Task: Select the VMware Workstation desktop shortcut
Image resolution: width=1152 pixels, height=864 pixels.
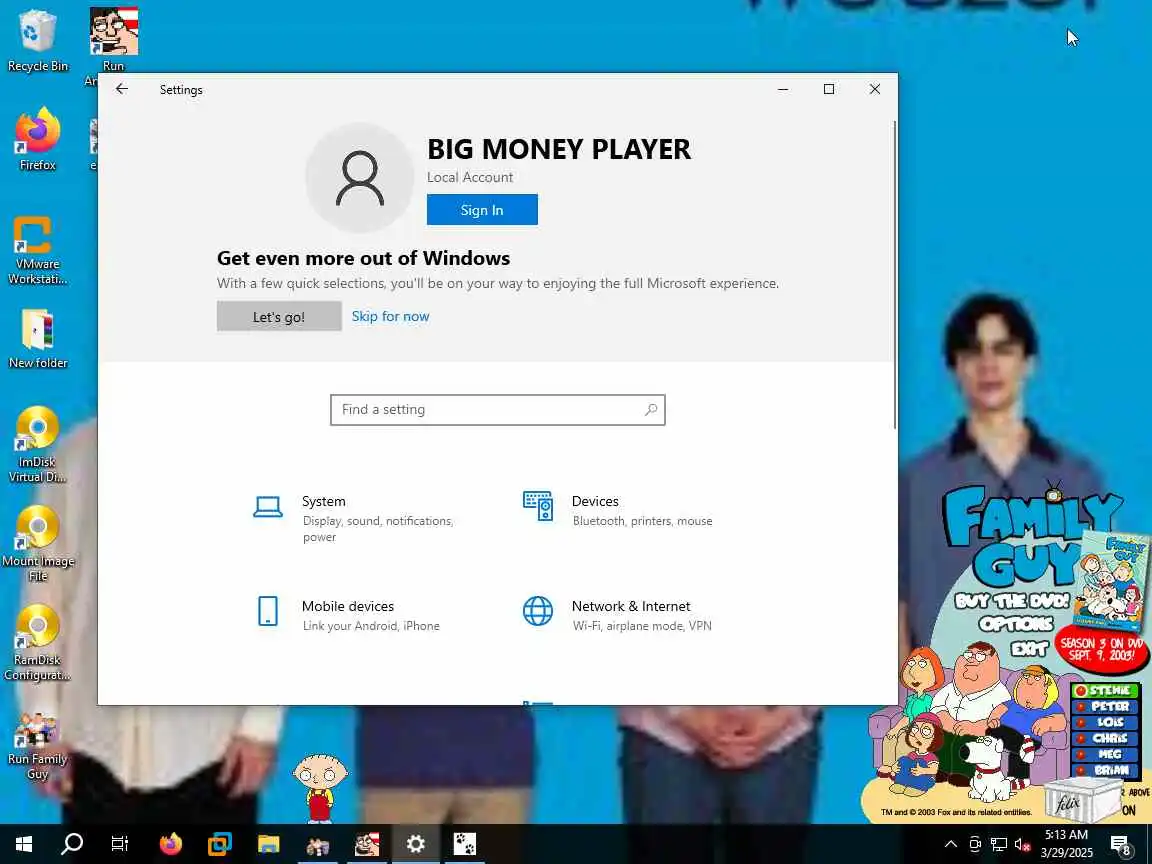Action: pos(37,250)
